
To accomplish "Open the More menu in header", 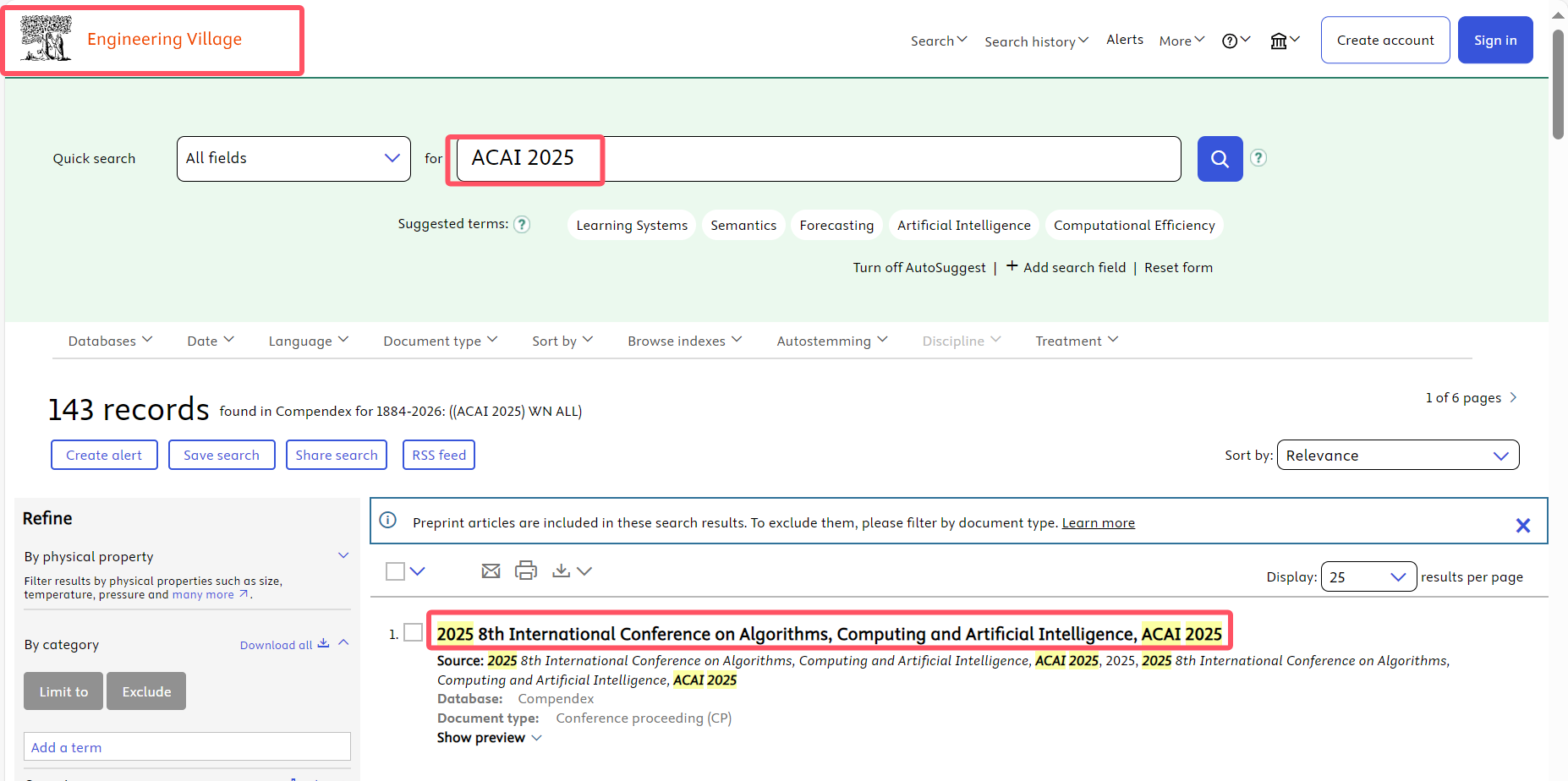I will pyautogui.click(x=1181, y=41).
